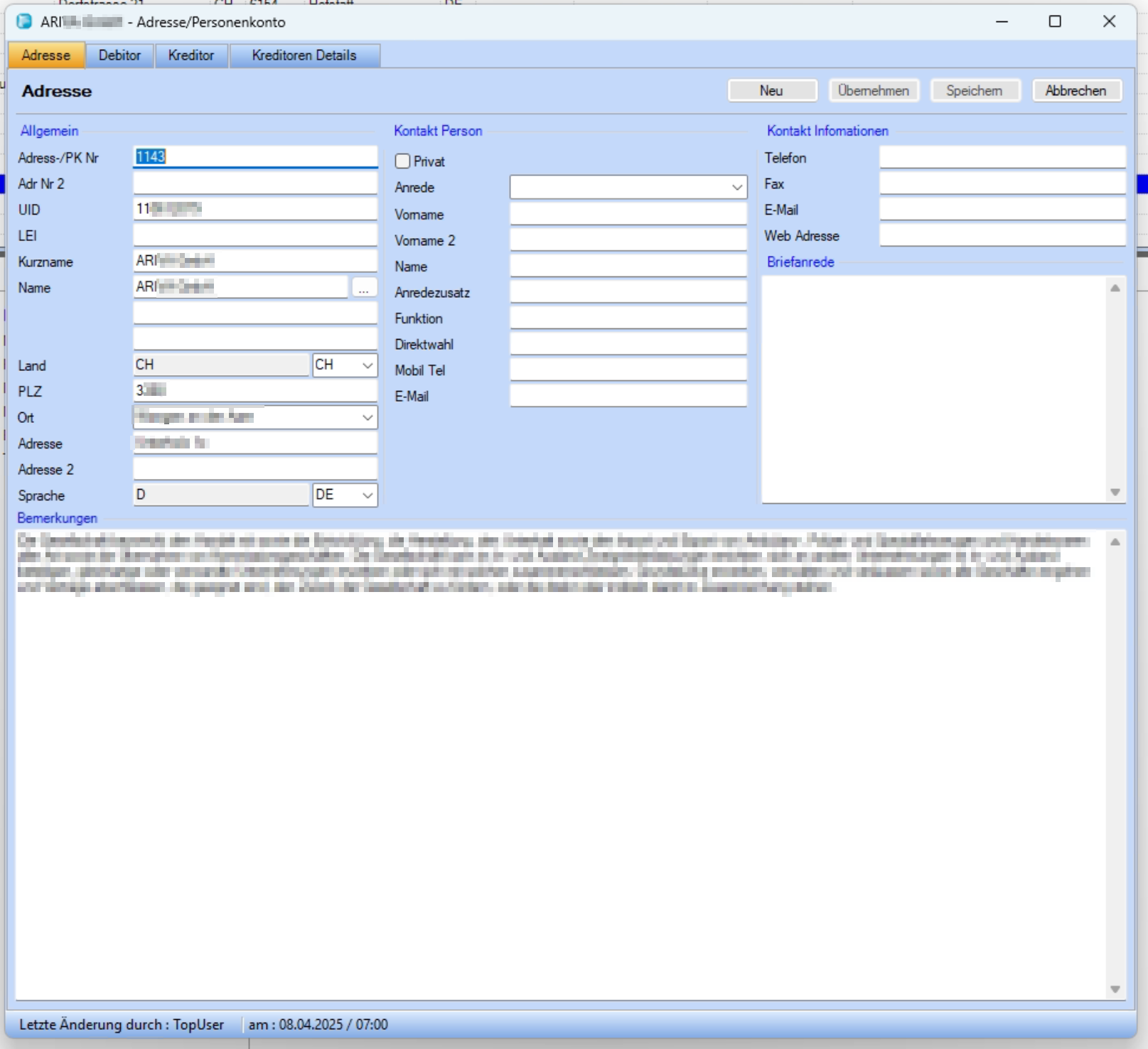Image resolution: width=1148 pixels, height=1049 pixels.
Task: Open the Kreditor tab
Action: tap(191, 55)
